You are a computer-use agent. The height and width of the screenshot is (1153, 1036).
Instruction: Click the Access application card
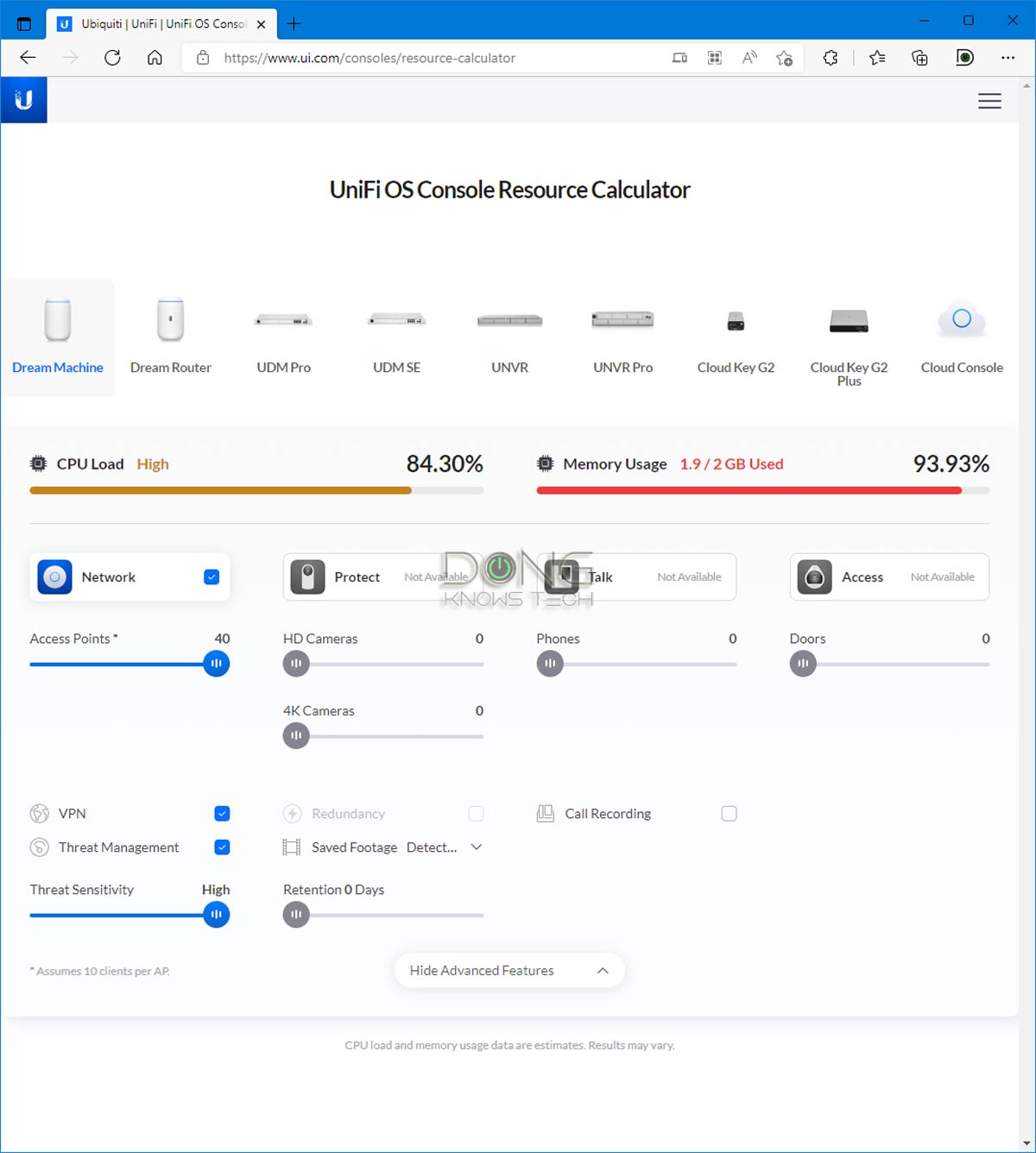(889, 576)
